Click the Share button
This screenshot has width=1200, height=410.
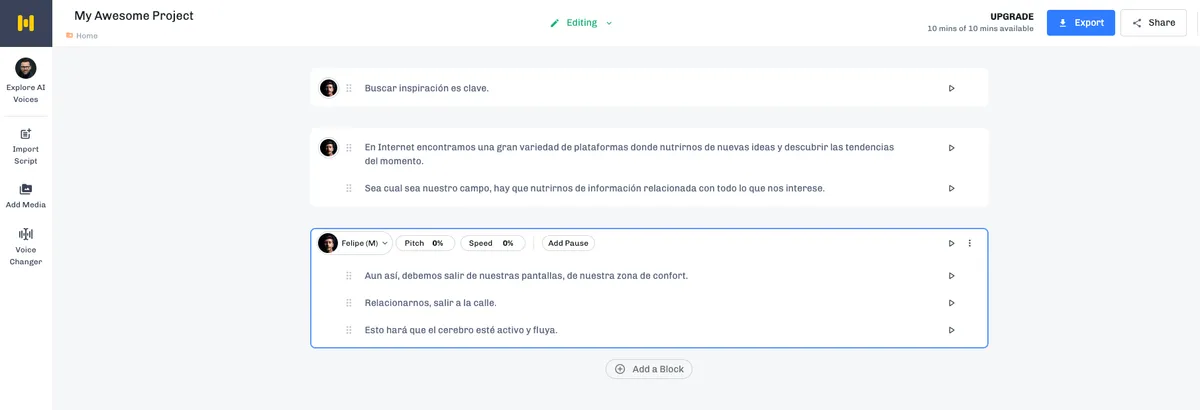tap(1153, 23)
